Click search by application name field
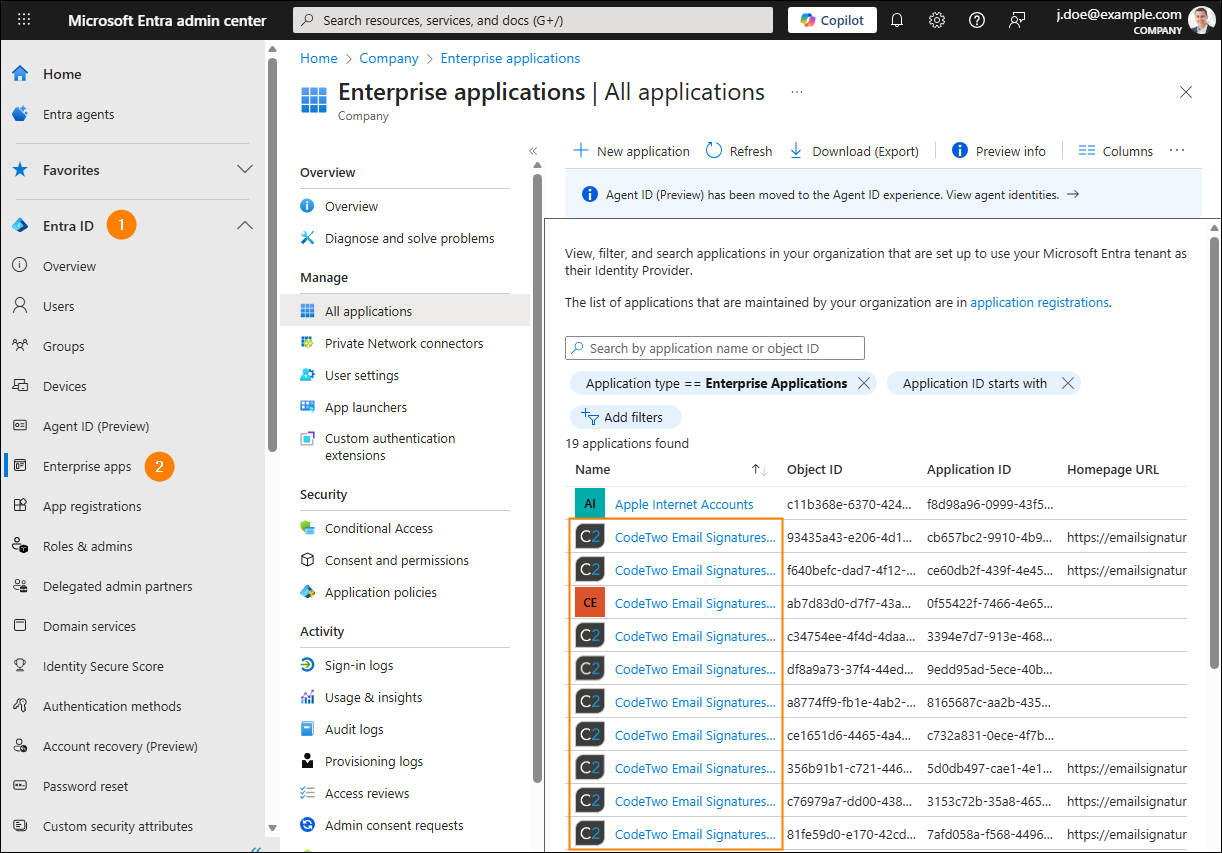The width and height of the screenshot is (1222, 853). pos(715,348)
